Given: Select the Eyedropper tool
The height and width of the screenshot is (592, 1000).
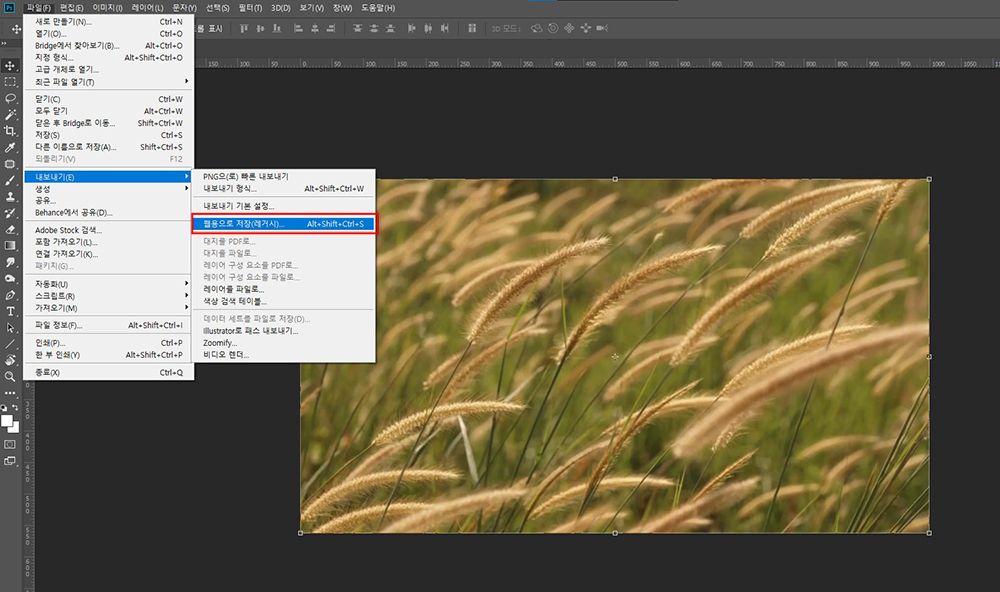Looking at the screenshot, I should point(10,147).
